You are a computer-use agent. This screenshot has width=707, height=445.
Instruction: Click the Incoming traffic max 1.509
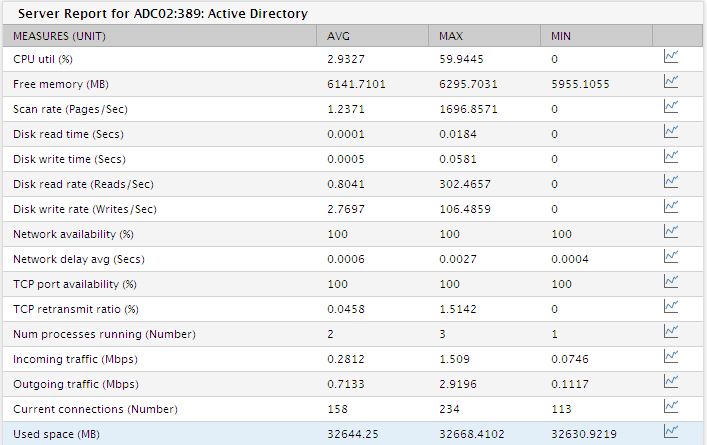point(454,359)
